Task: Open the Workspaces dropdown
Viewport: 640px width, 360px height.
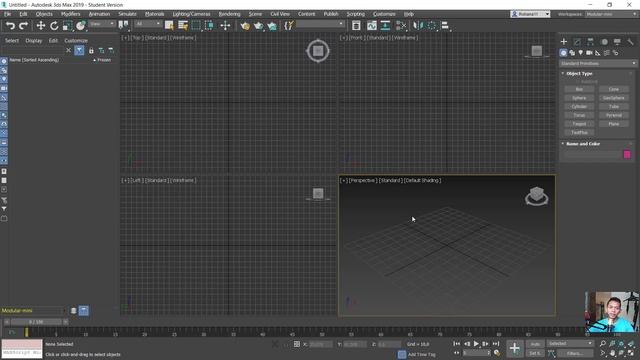Action: (611, 14)
